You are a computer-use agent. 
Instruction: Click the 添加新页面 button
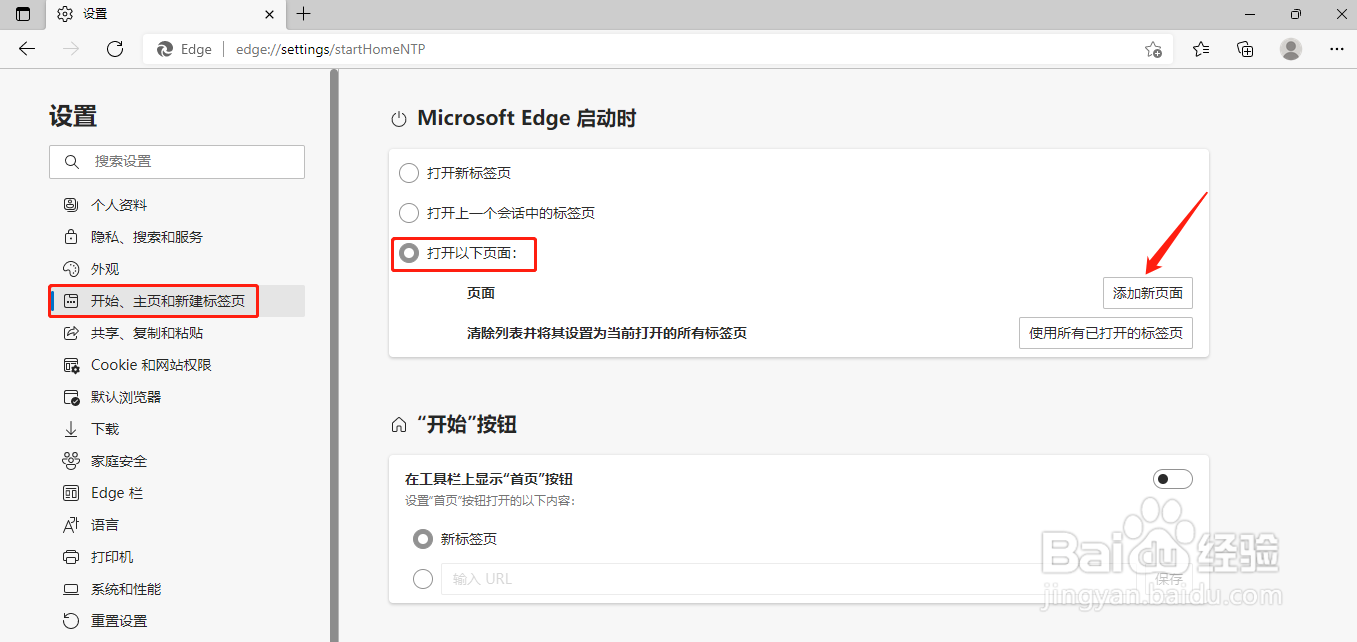point(1148,293)
